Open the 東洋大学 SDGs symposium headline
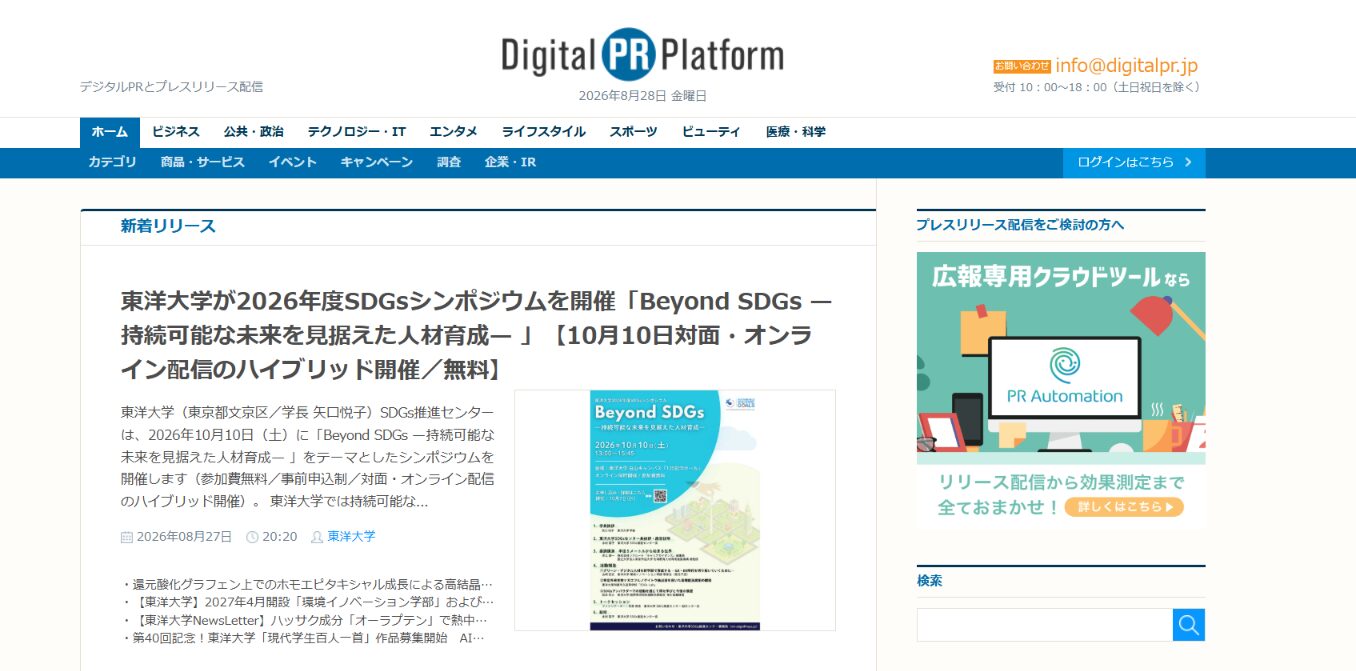Image resolution: width=1356 pixels, height=671 pixels. pyautogui.click(x=477, y=336)
